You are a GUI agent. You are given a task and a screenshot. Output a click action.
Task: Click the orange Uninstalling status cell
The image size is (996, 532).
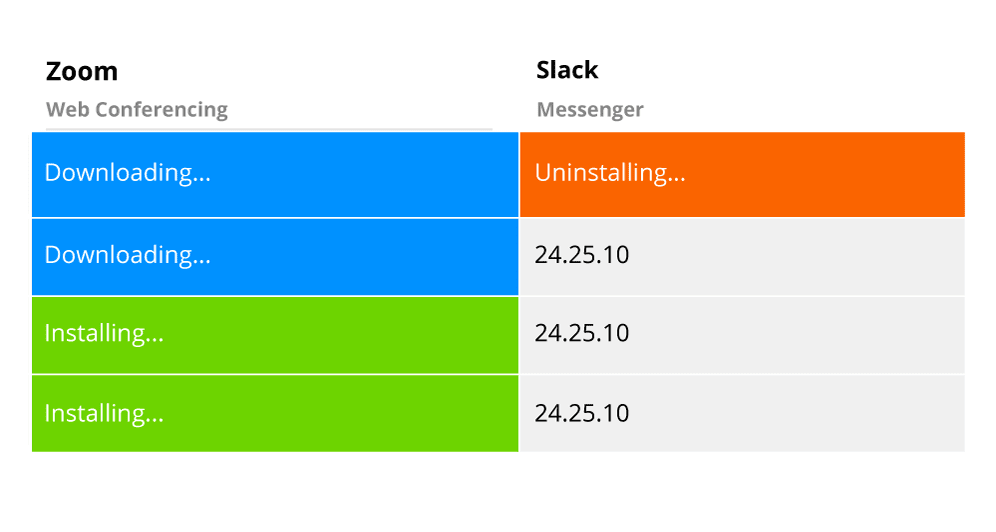(x=741, y=174)
